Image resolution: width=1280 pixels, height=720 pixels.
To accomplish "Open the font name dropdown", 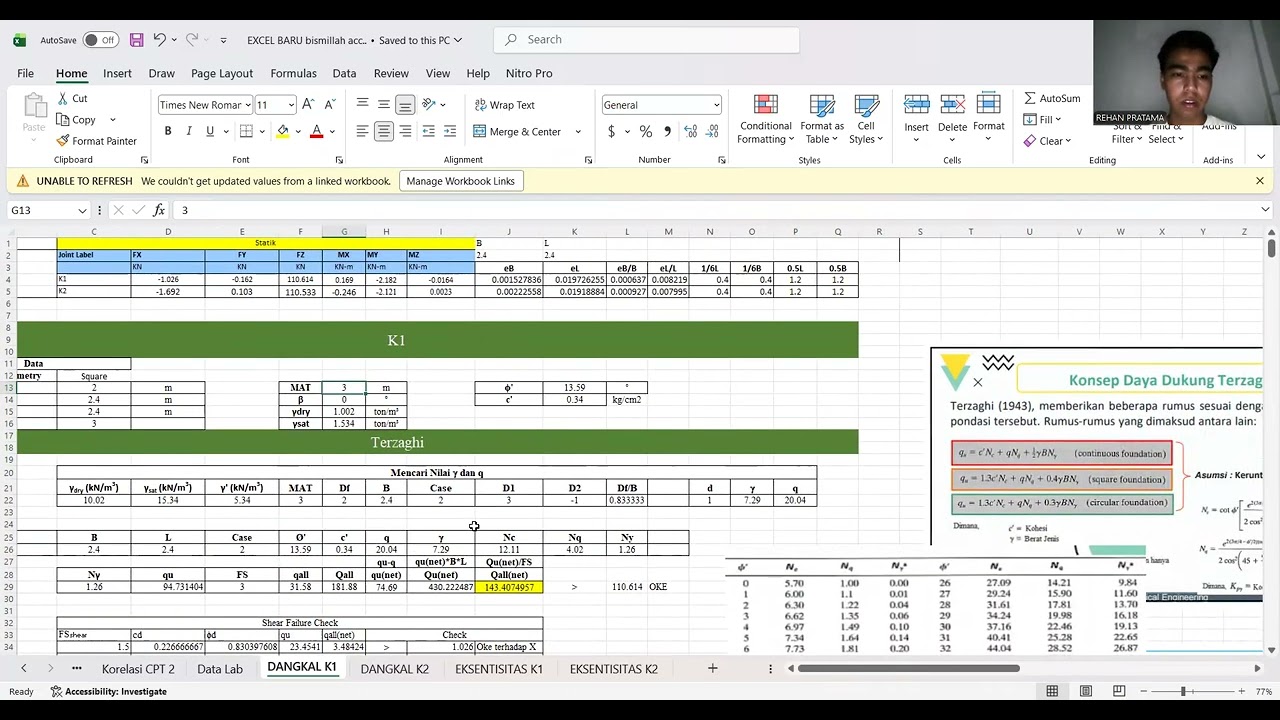I will (248, 105).
